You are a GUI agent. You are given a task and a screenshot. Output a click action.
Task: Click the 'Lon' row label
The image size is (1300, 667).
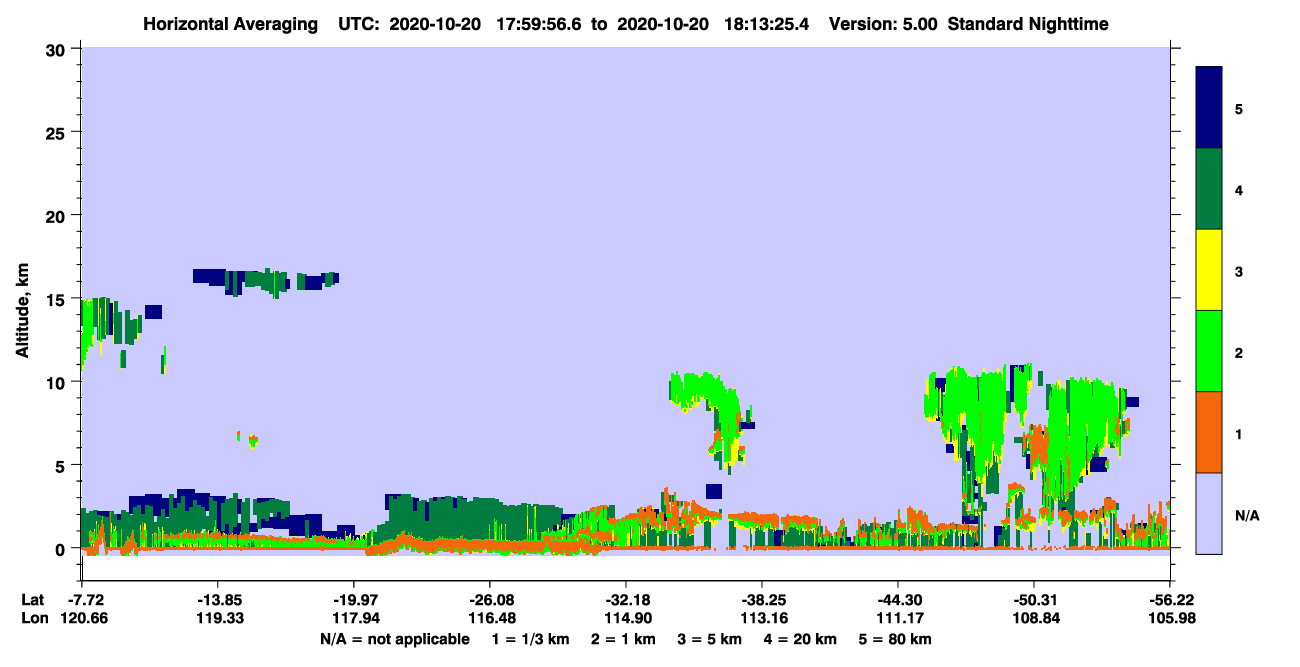coord(33,618)
